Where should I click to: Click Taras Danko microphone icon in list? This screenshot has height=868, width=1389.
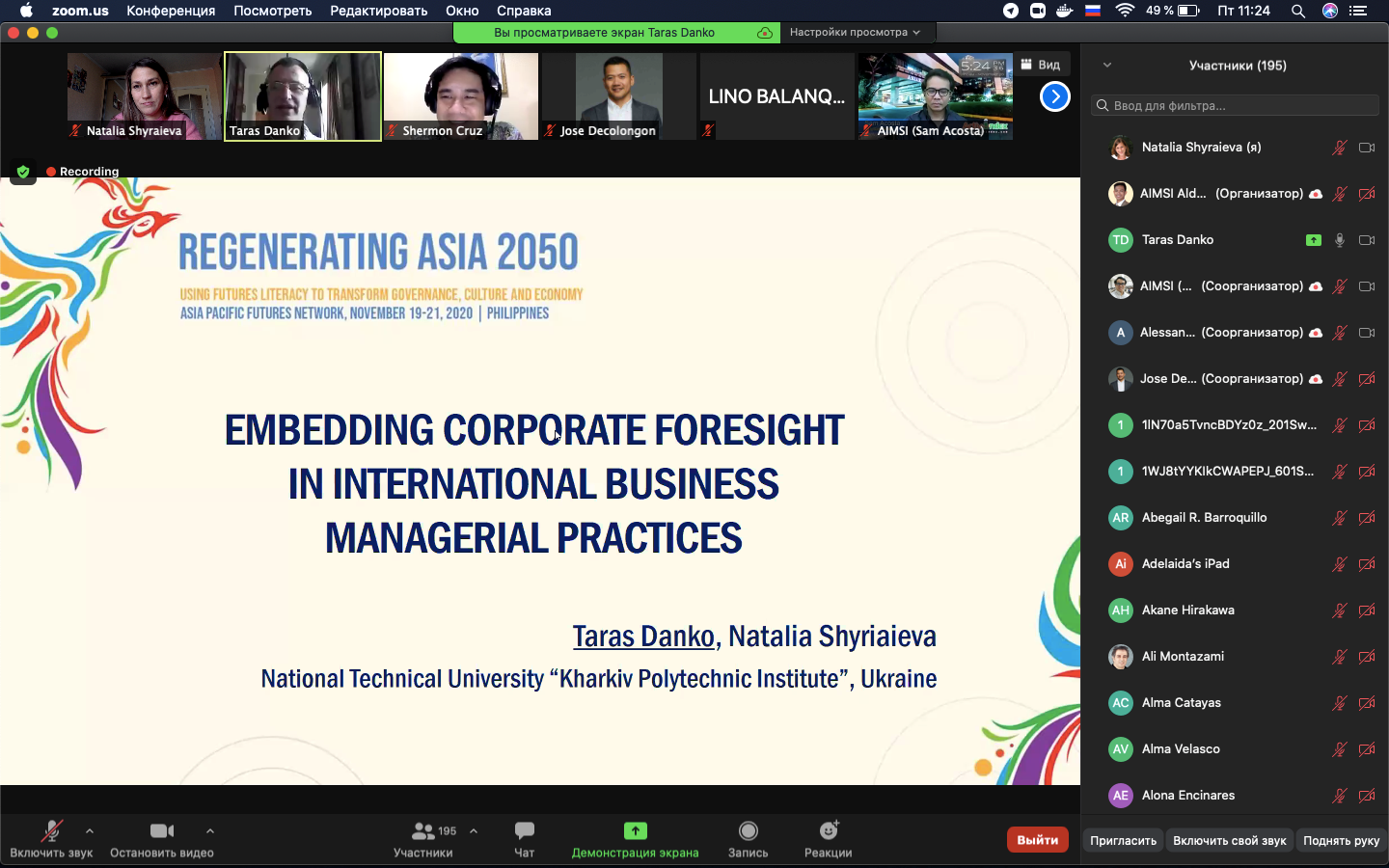pos(1340,240)
